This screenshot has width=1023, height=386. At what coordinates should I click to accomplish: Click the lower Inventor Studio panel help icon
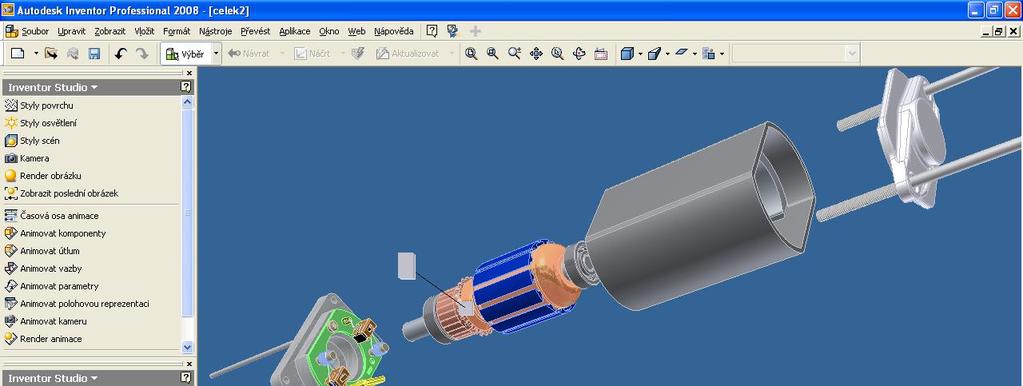186,378
